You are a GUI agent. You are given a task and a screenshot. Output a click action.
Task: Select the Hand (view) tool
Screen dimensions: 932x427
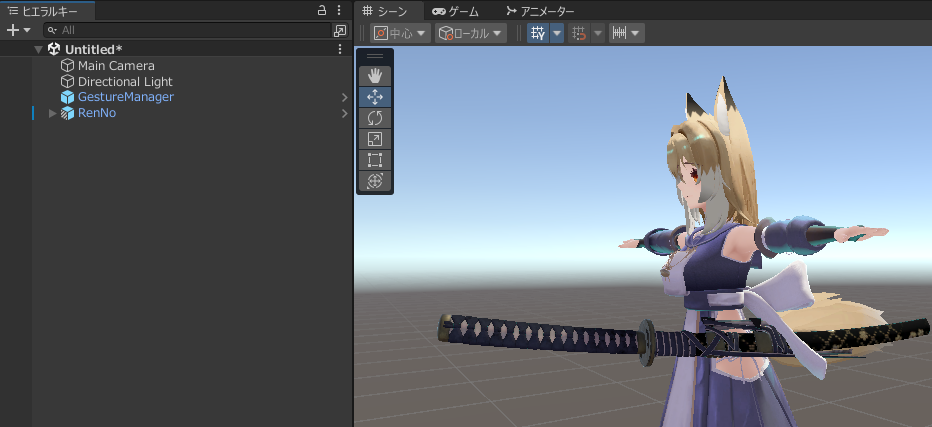[x=375, y=76]
